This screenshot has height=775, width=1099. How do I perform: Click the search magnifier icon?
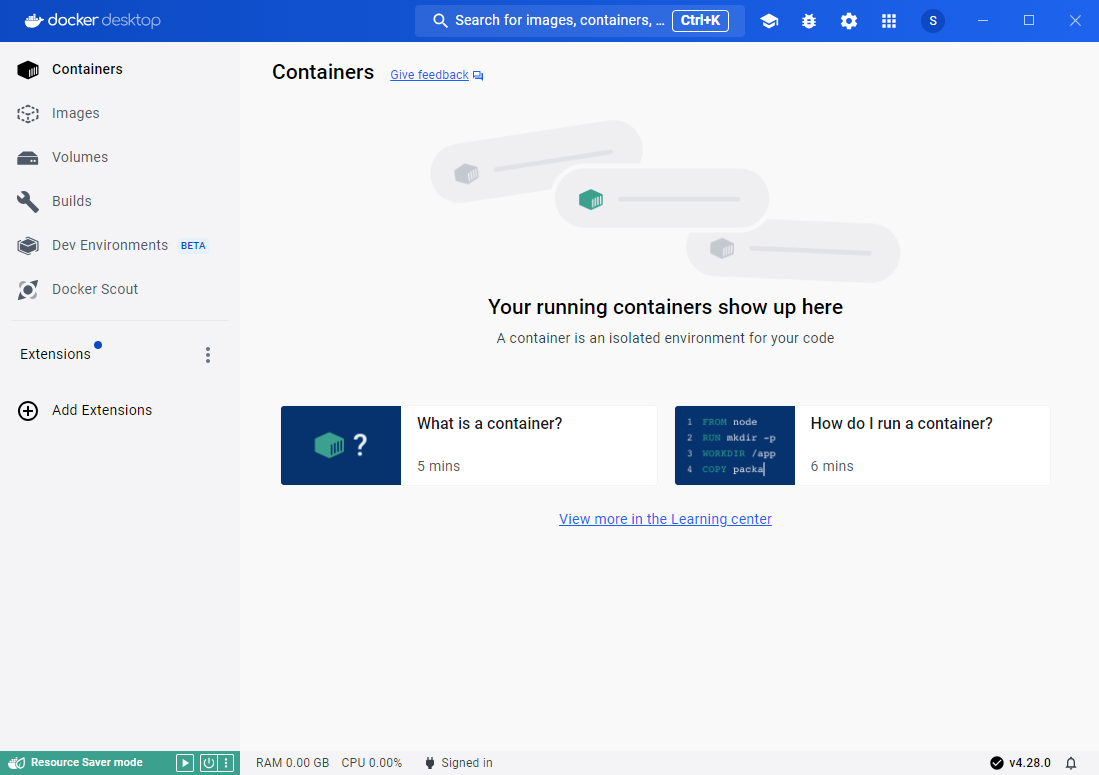pos(440,21)
